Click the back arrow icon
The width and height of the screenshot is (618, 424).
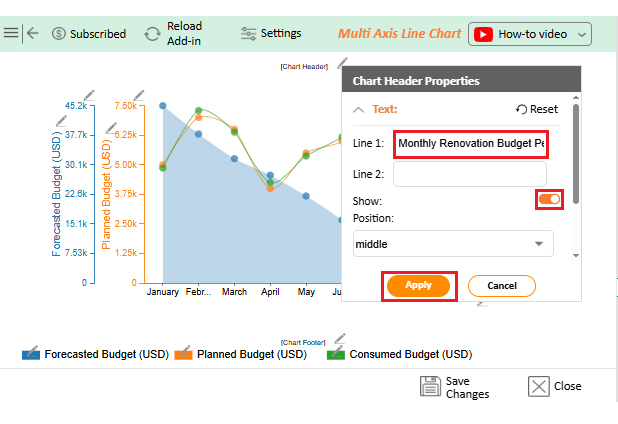[33, 33]
